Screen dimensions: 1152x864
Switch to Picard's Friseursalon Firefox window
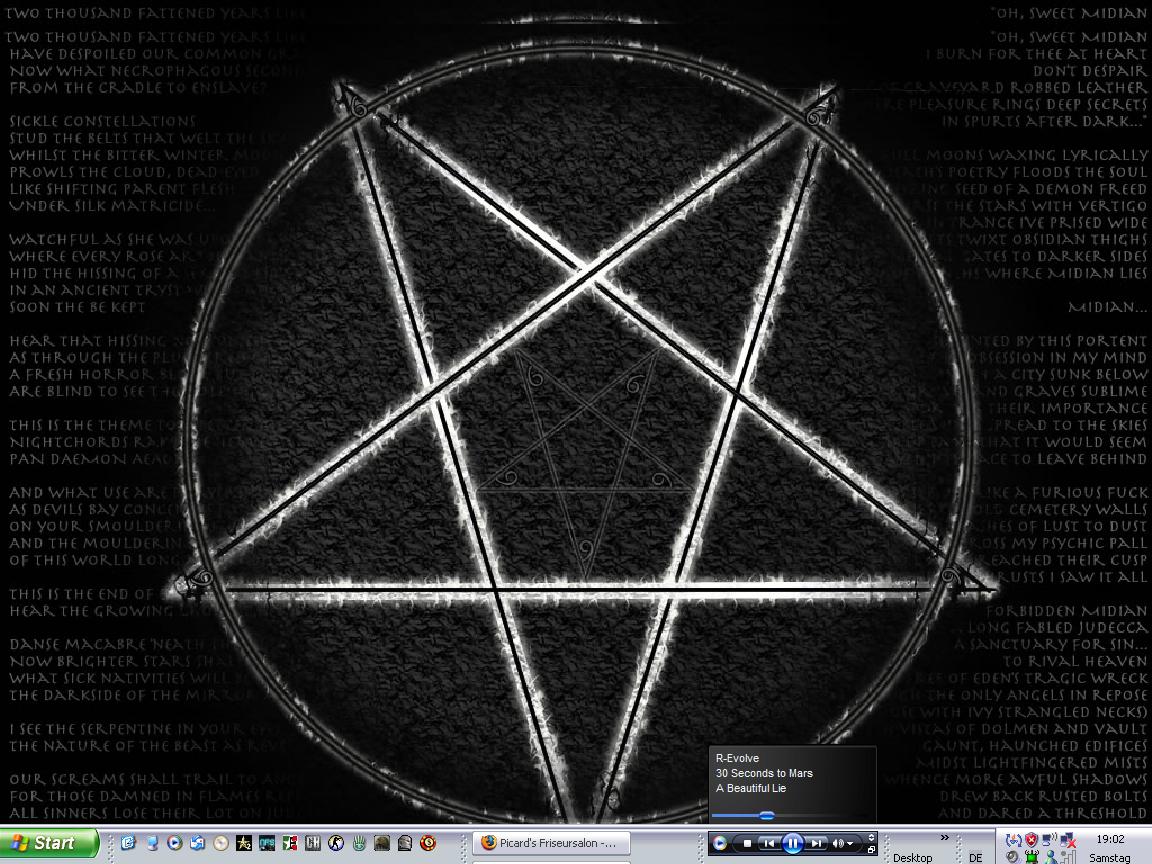[x=549, y=843]
